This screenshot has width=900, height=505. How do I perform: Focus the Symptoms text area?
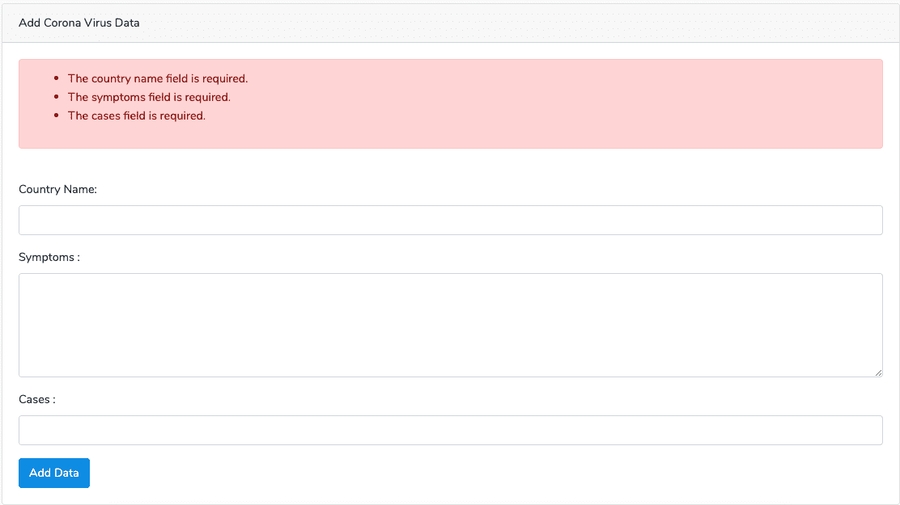(450, 325)
